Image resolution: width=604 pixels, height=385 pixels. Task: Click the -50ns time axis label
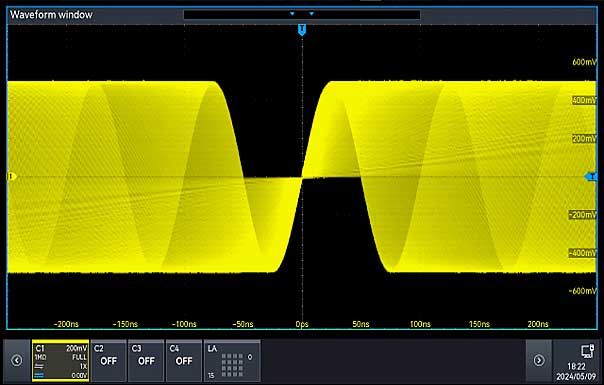click(243, 324)
